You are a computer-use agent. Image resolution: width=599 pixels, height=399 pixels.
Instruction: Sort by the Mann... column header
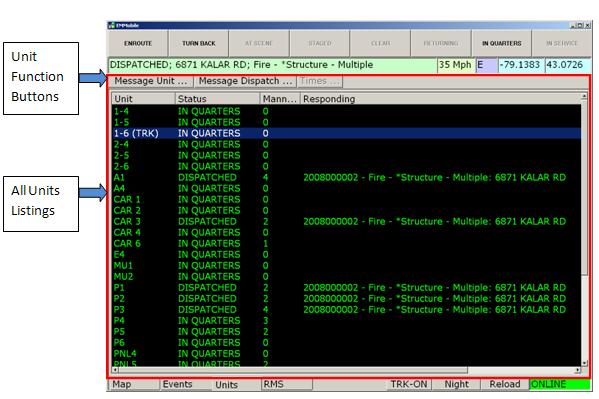pyautogui.click(x=280, y=99)
